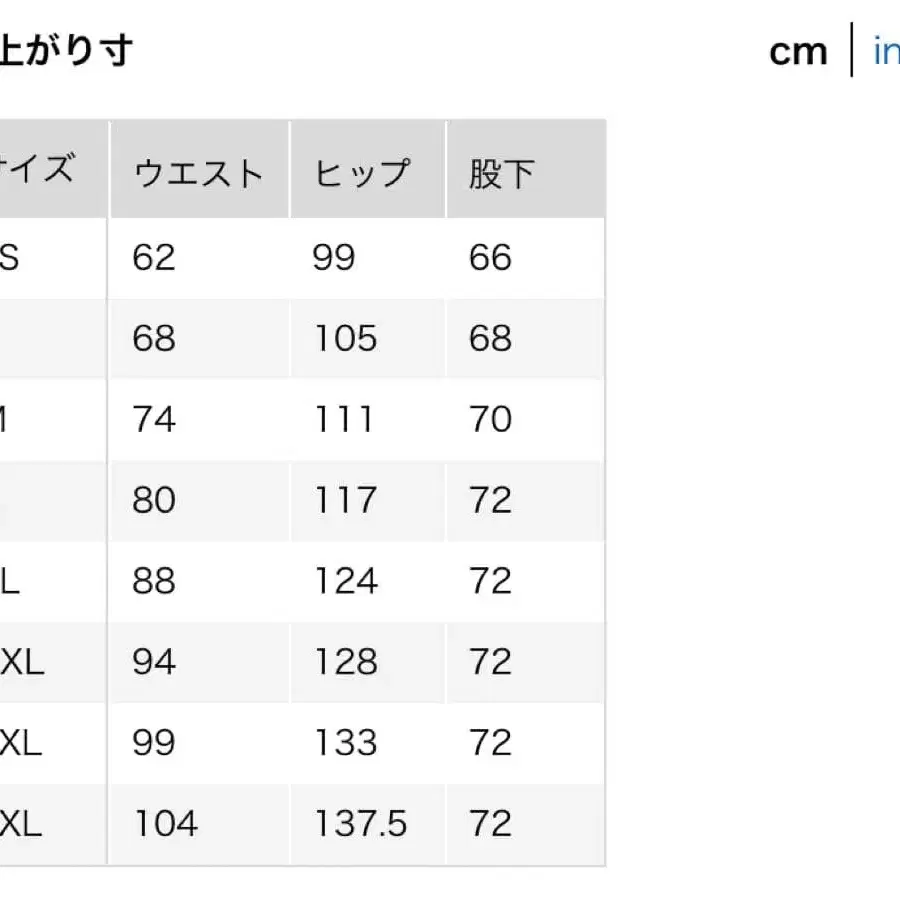The height and width of the screenshot is (900, 900).
Task: Click the waist value 62 for size S
Action: [152, 257]
